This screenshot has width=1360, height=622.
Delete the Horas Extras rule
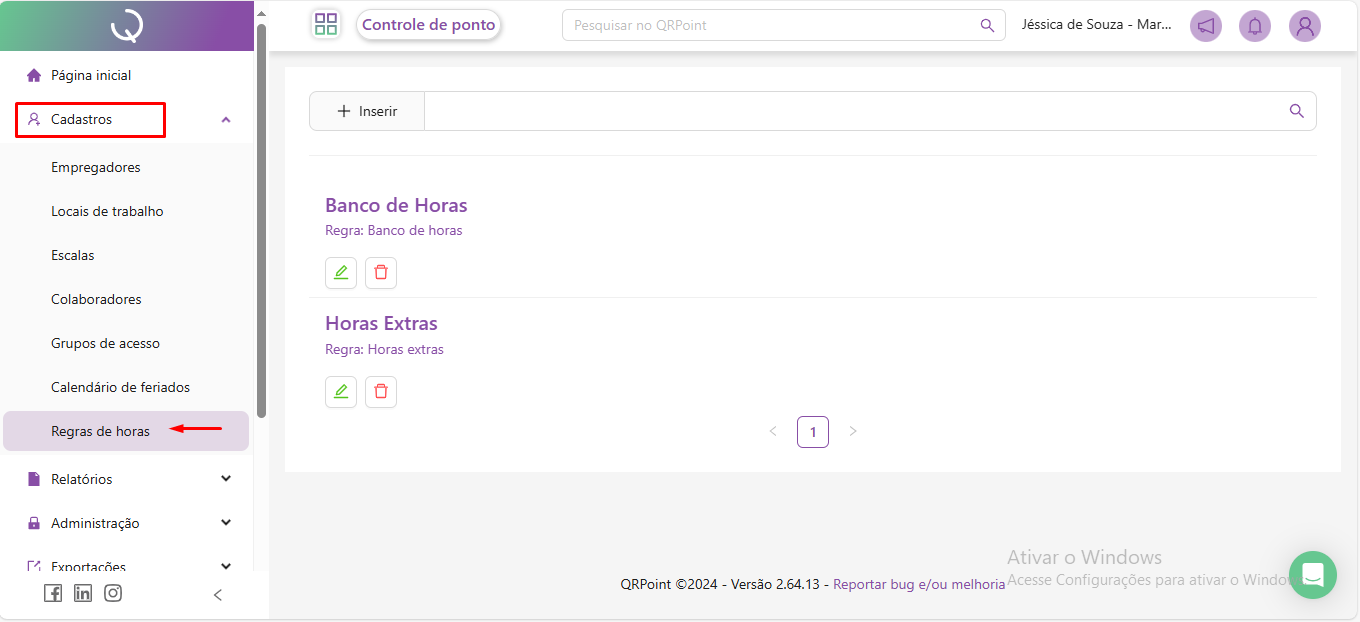coord(381,392)
